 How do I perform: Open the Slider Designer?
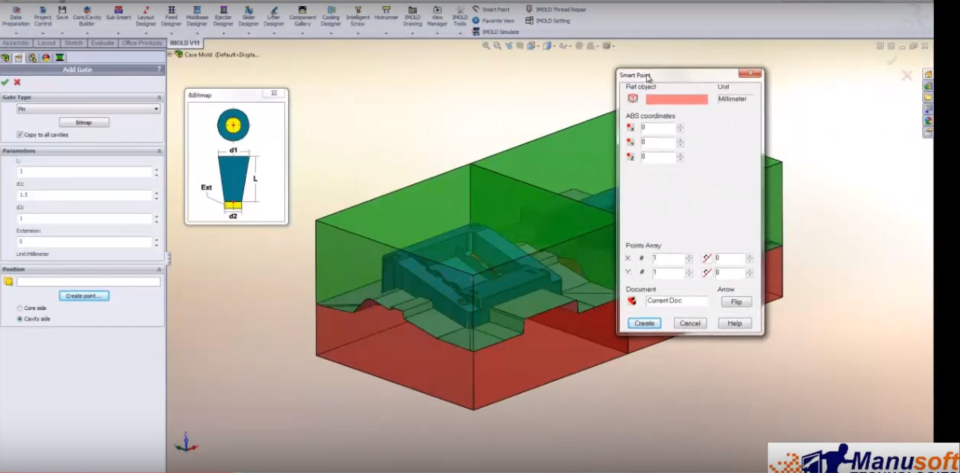pos(249,17)
